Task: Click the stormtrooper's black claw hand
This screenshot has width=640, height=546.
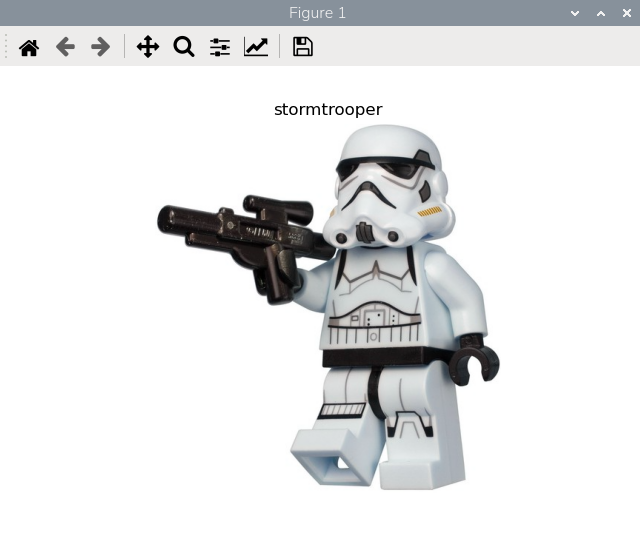Action: point(473,362)
